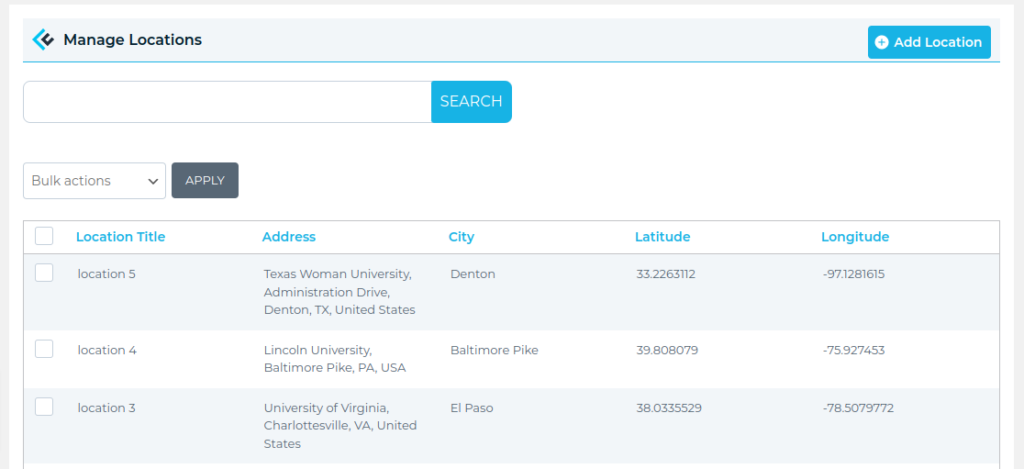This screenshot has height=469, width=1024.
Task: Click the Latitude column header
Action: click(662, 237)
